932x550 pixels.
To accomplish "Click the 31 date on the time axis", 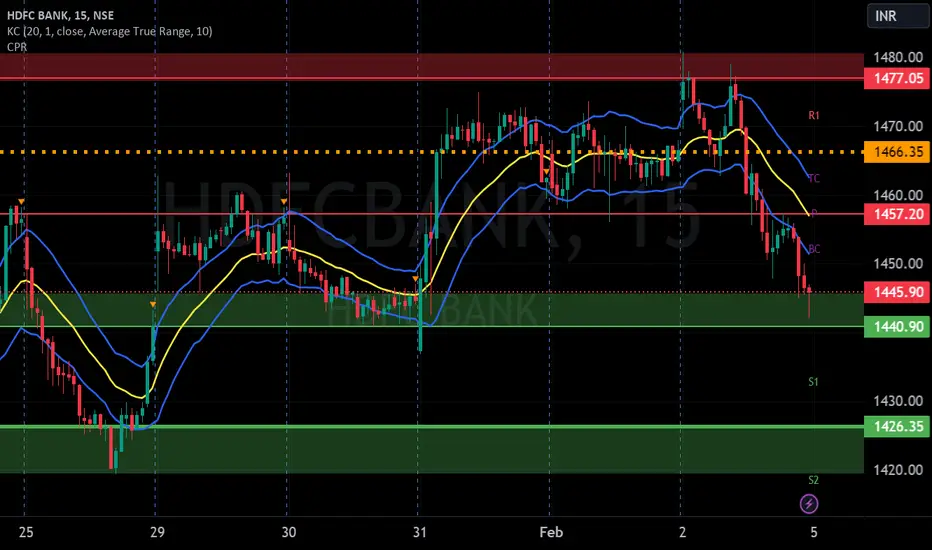I will coord(420,532).
